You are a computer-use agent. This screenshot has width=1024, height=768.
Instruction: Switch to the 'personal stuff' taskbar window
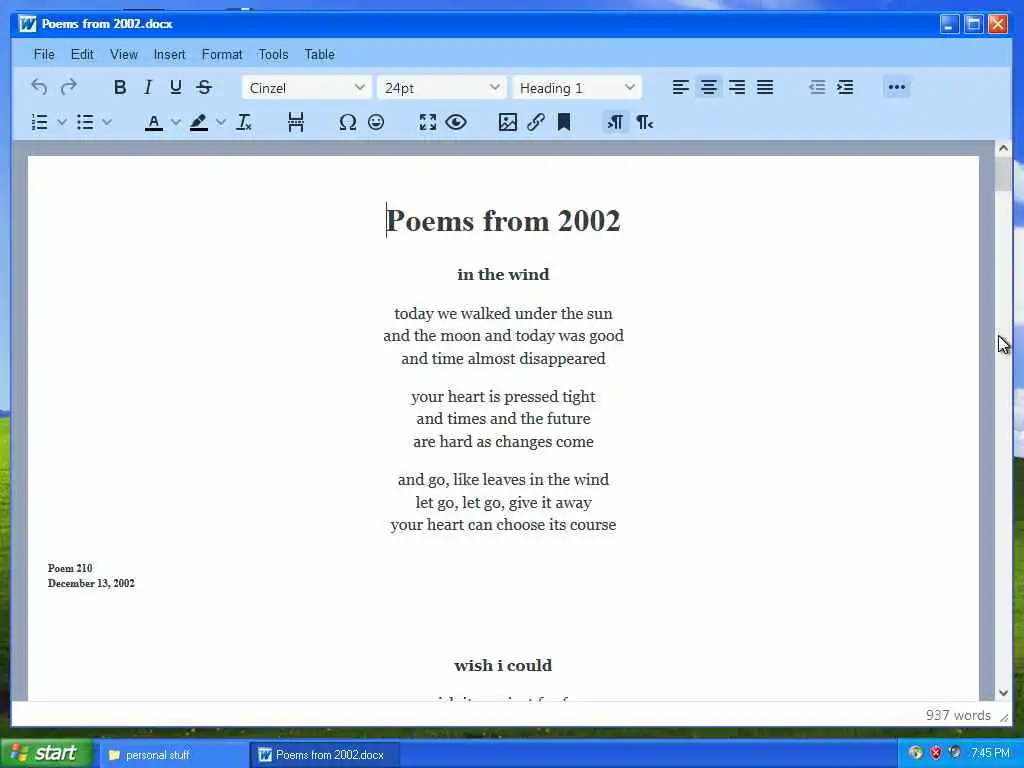(174, 755)
